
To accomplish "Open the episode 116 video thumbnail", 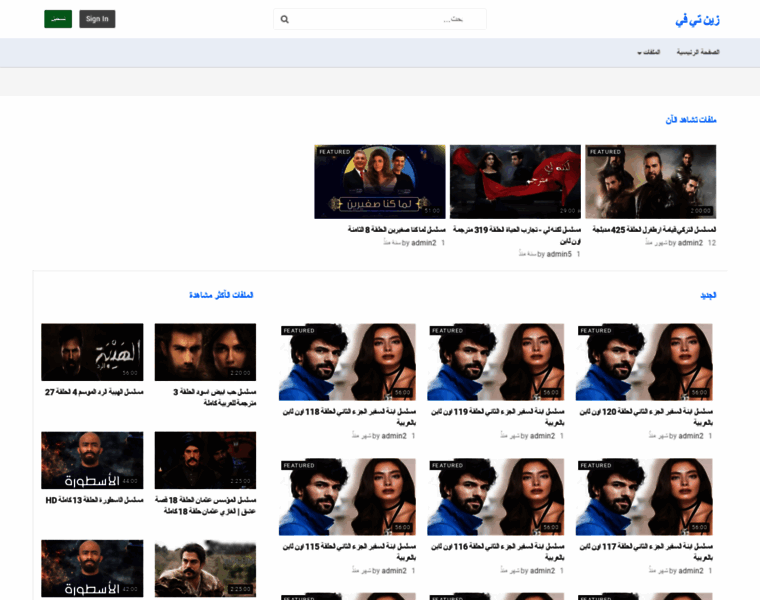I will (x=496, y=497).
